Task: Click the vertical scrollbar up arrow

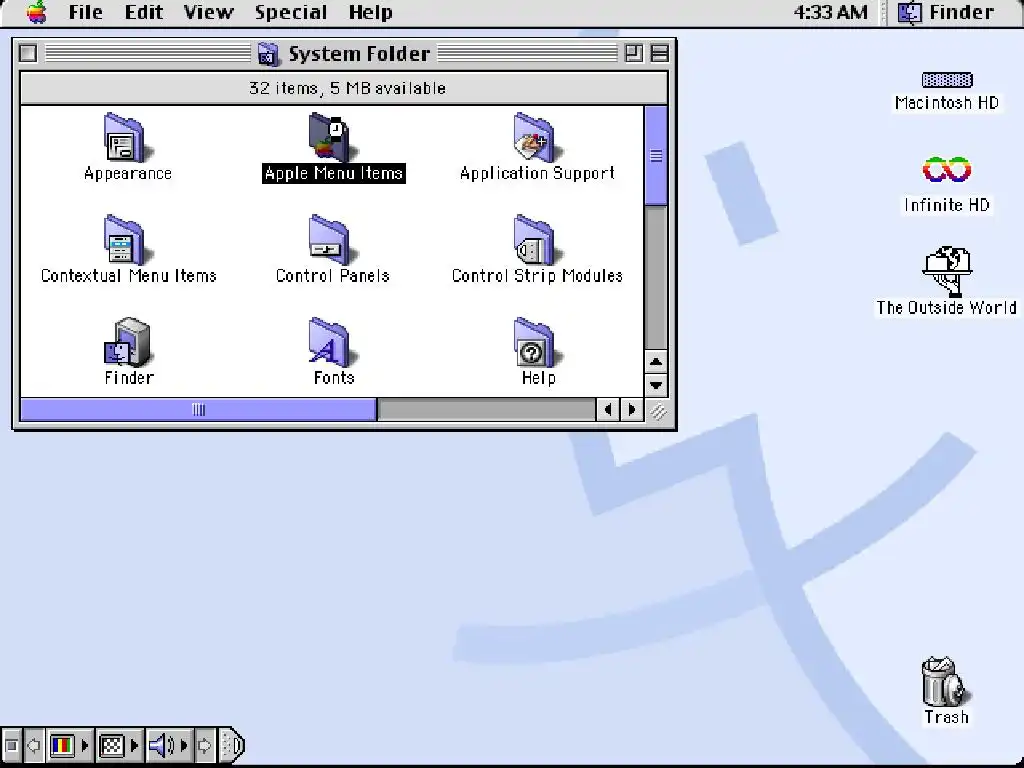Action: point(656,361)
